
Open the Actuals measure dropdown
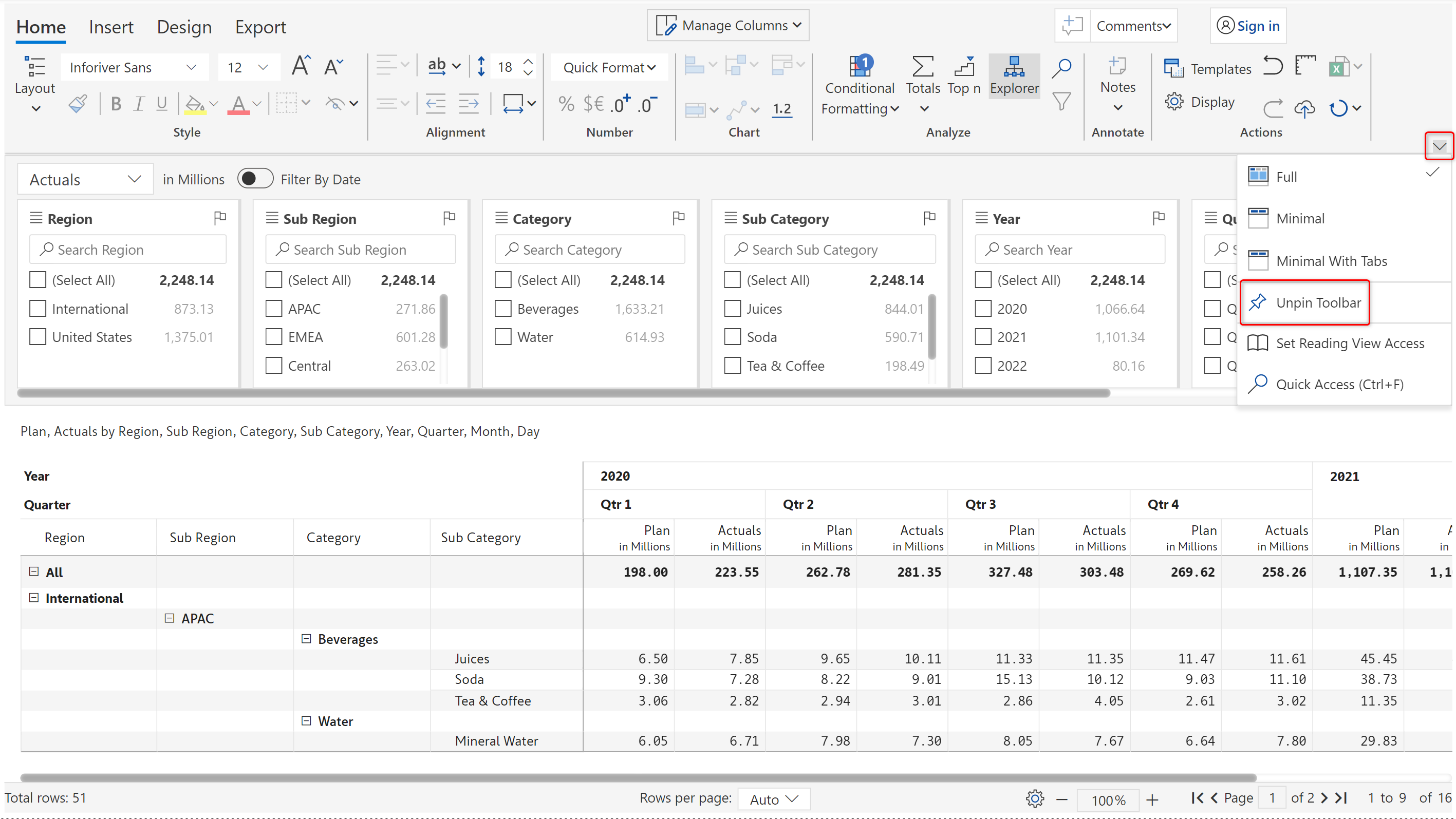85,180
